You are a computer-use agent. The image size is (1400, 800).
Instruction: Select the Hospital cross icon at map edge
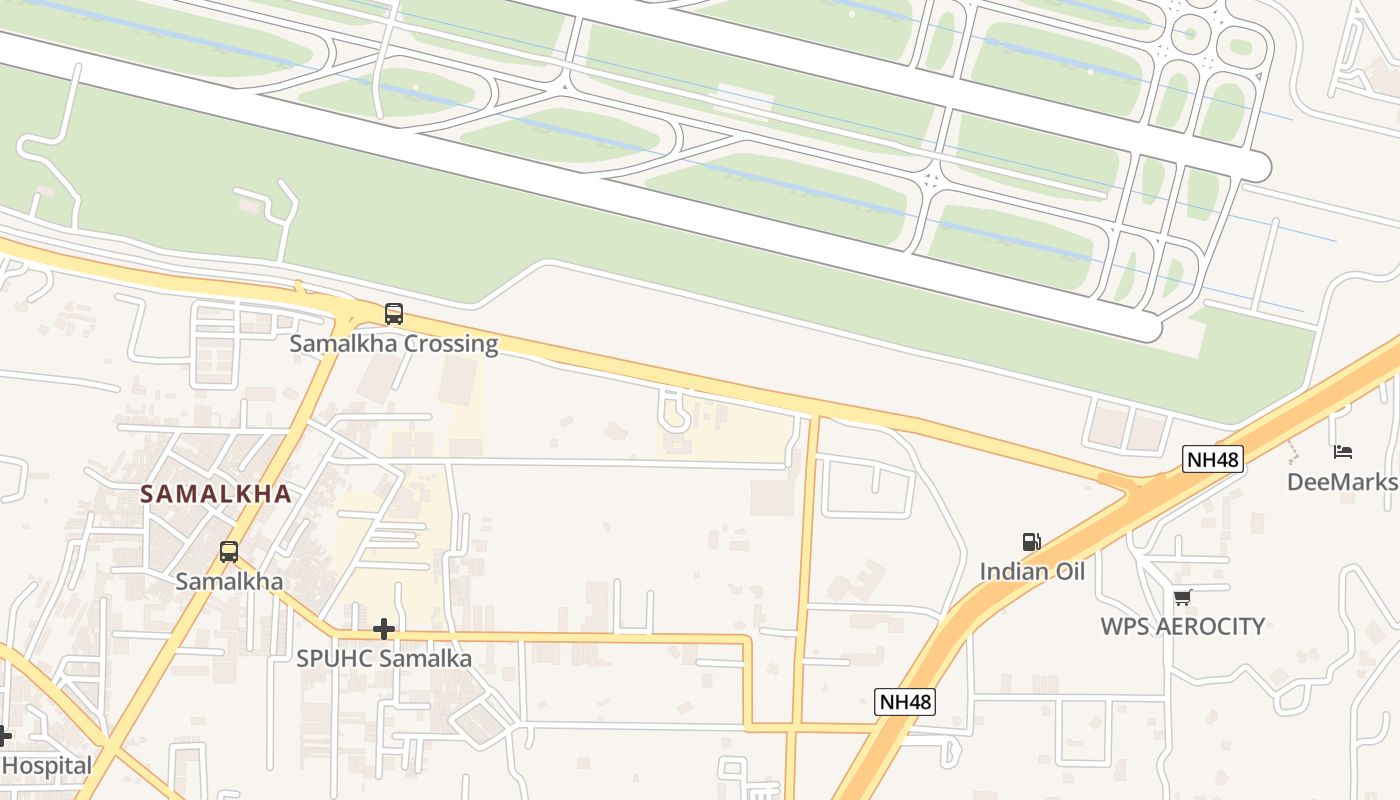click(x=3, y=736)
